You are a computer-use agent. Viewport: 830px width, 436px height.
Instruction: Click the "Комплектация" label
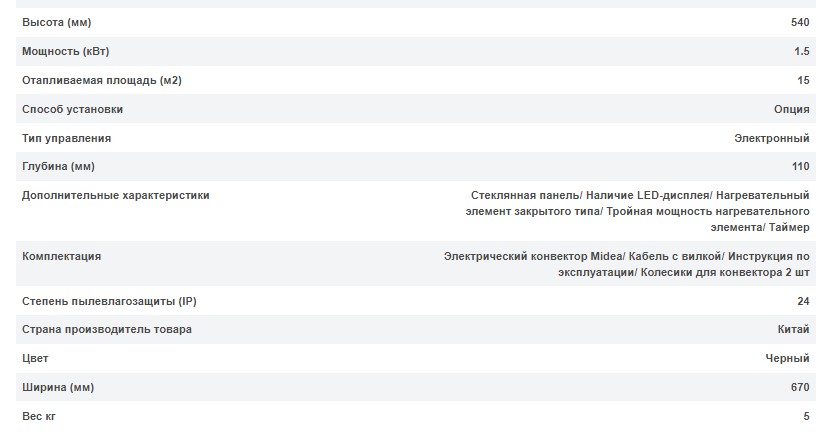click(x=61, y=257)
